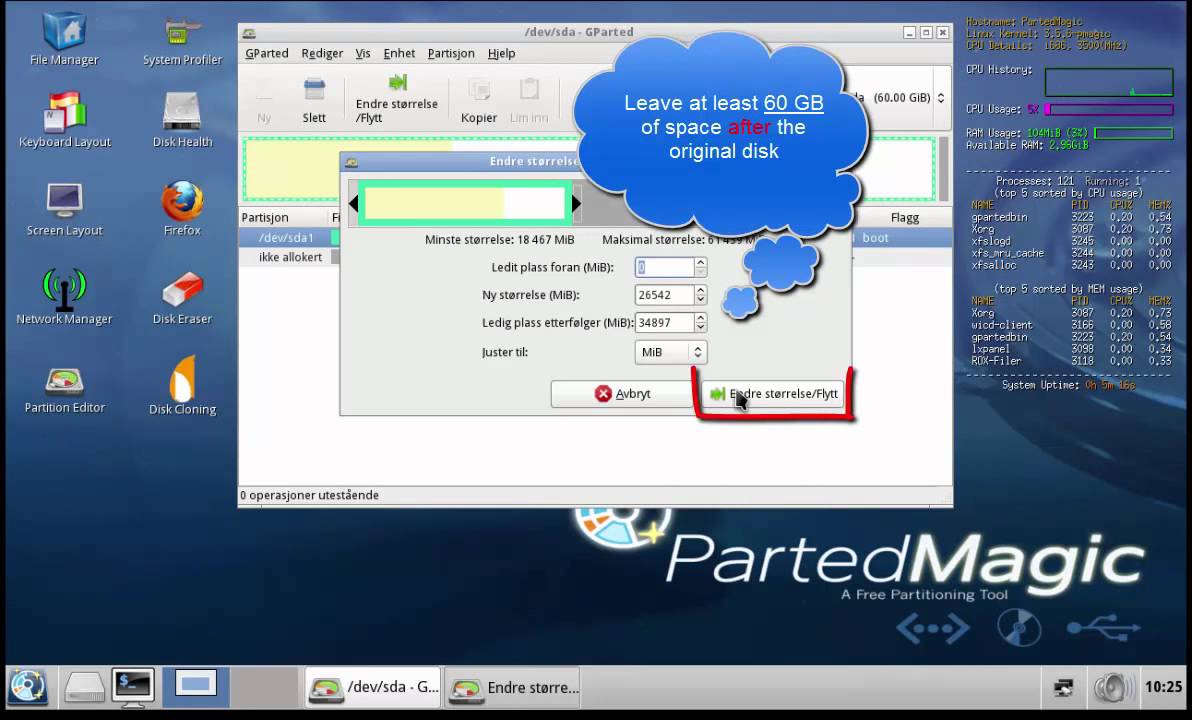Click the Endre størrelse/Flytt toolbar icon
1192x720 pixels.
[x=397, y=99]
